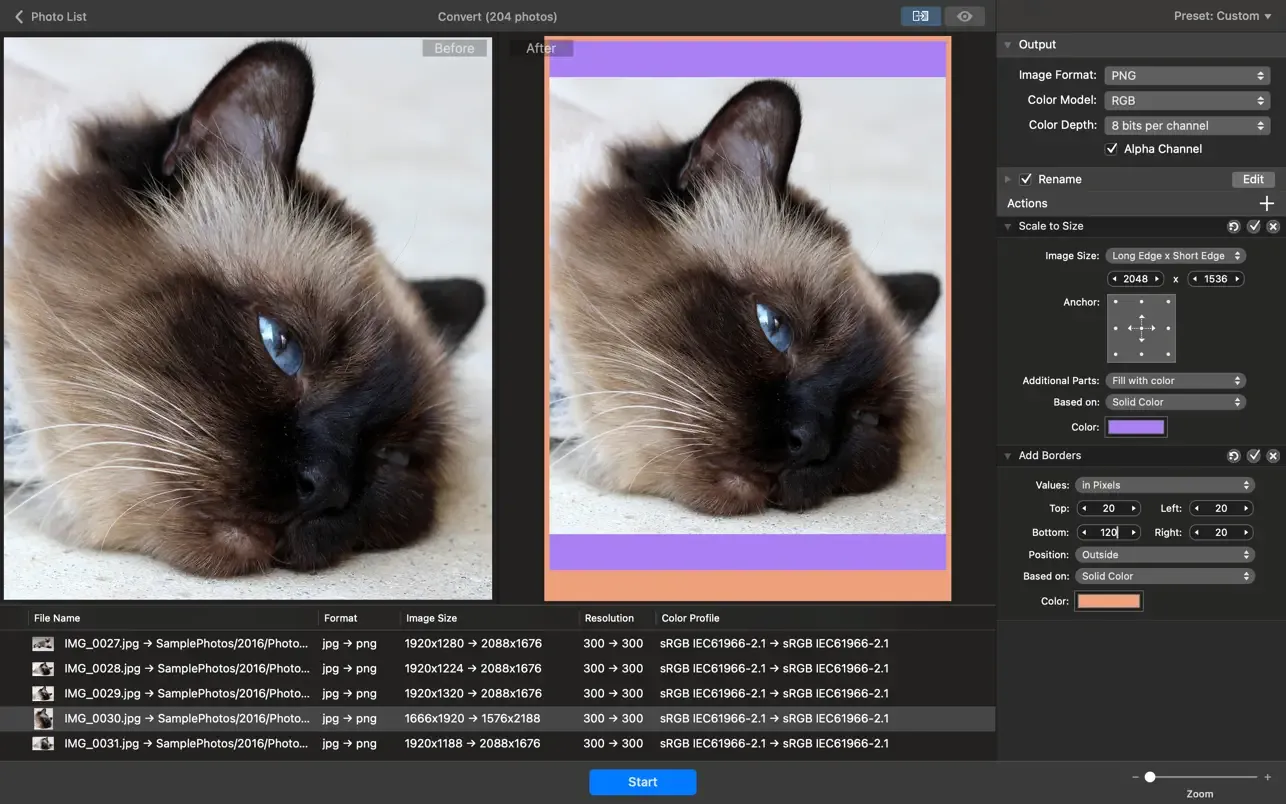Select the IMG_0031.jpg thumbnail
Screen dimensions: 1286x804
pos(43,744)
